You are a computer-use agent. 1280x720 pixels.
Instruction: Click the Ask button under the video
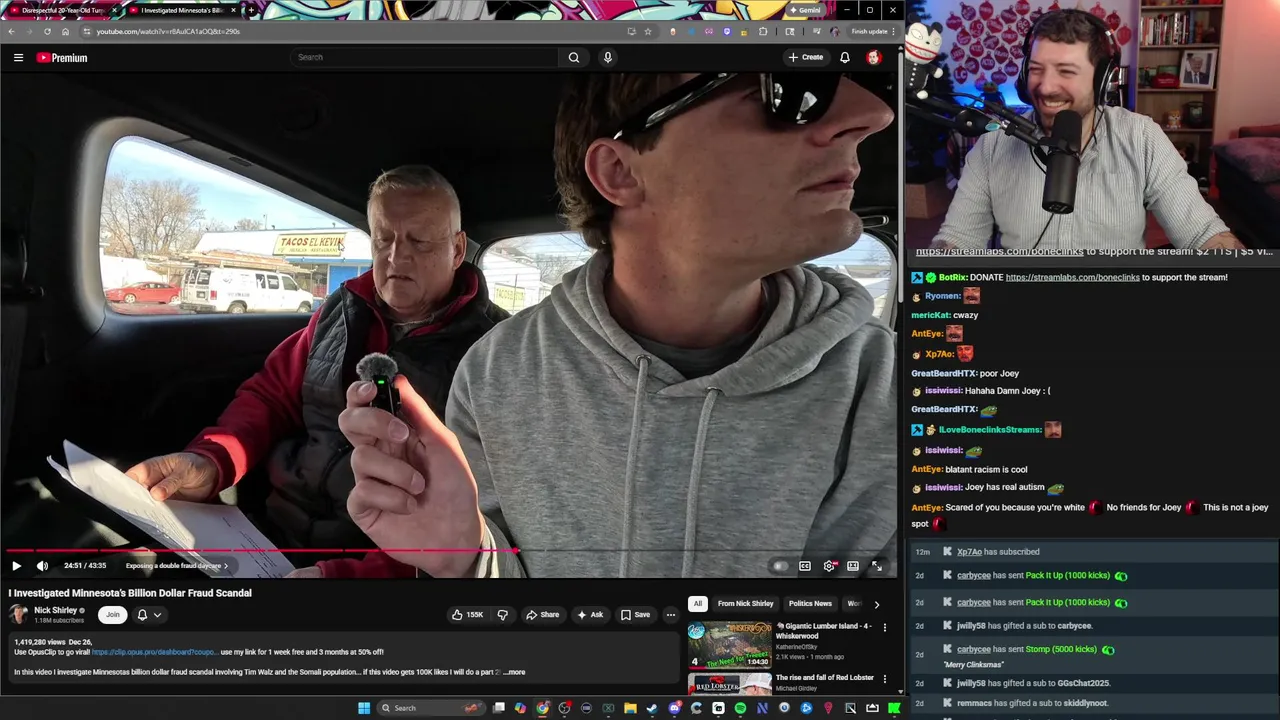tap(590, 615)
